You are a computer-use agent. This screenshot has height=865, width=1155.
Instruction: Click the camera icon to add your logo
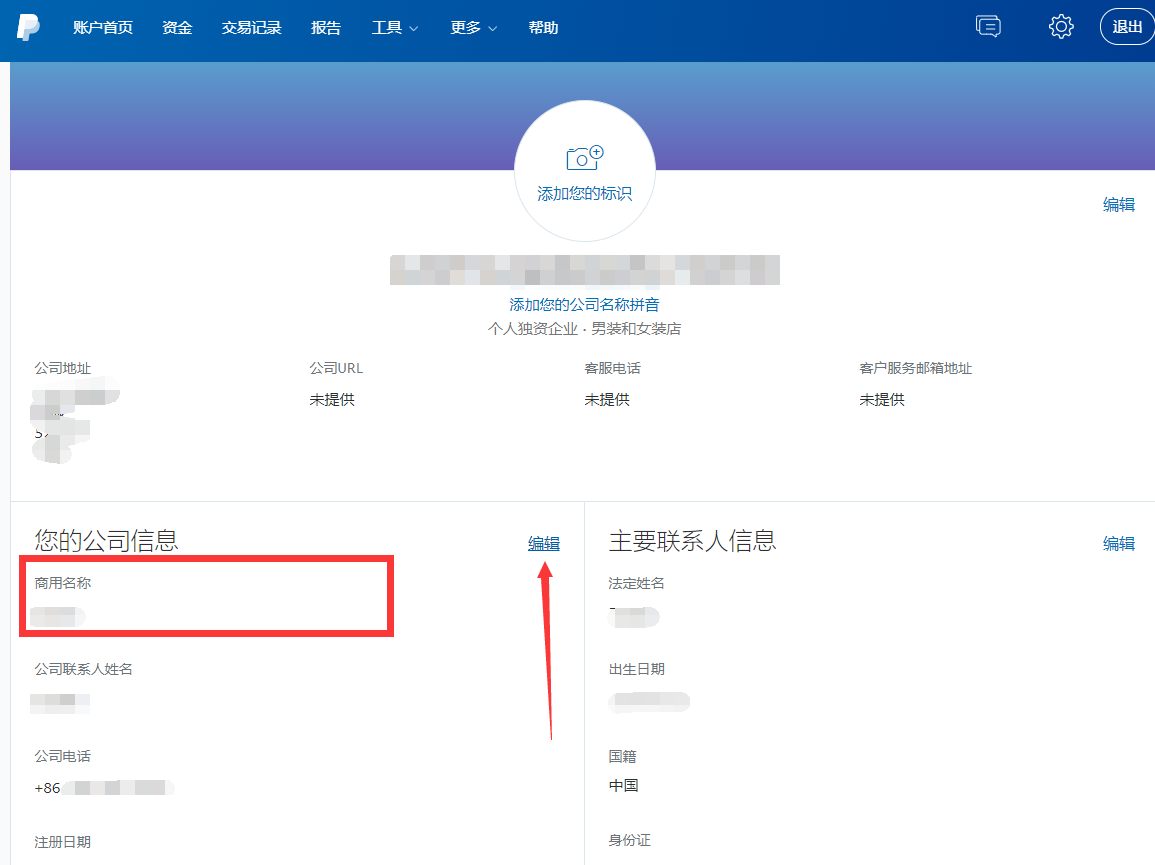tap(583, 157)
